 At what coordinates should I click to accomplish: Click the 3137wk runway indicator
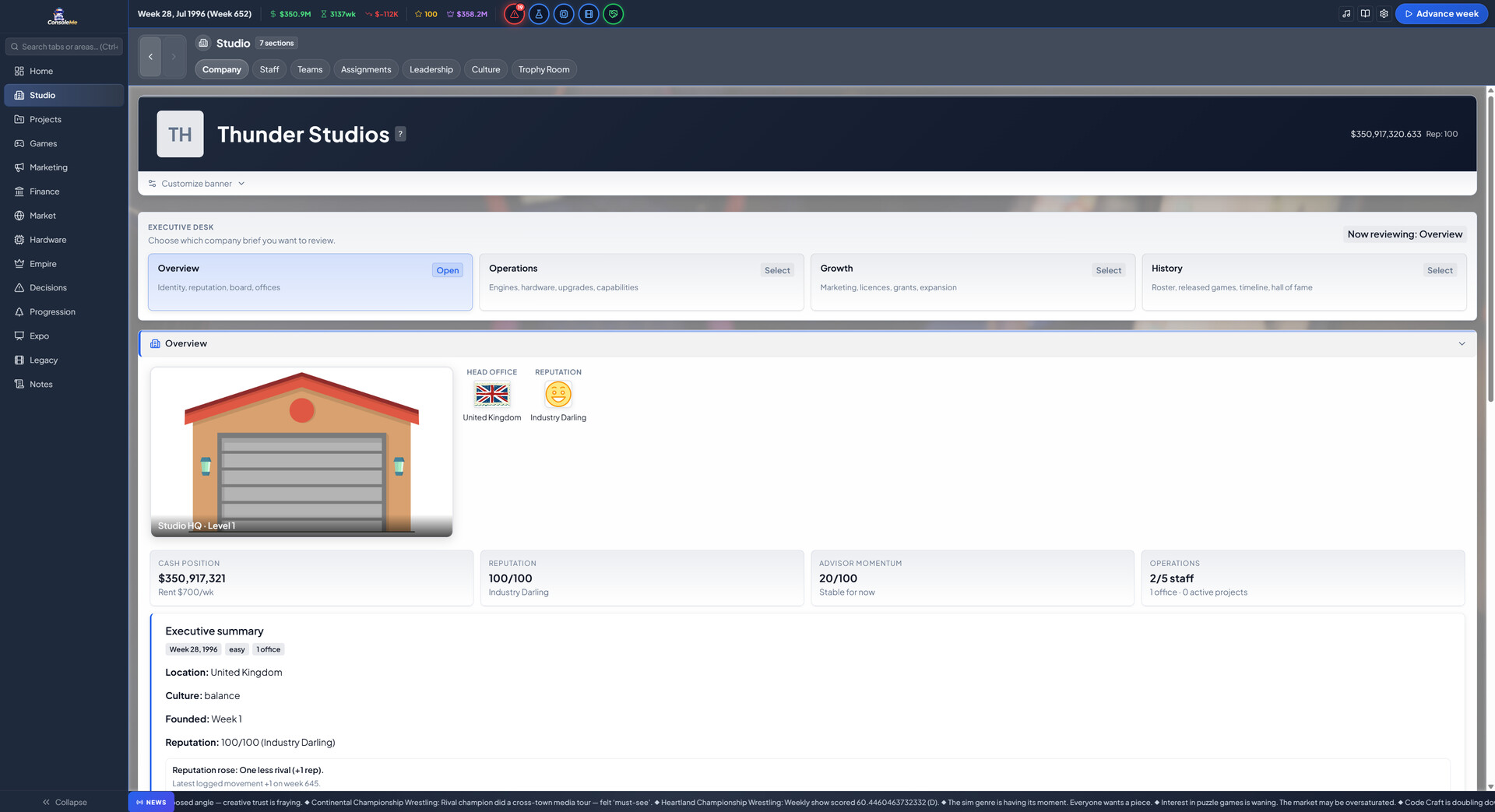click(338, 14)
